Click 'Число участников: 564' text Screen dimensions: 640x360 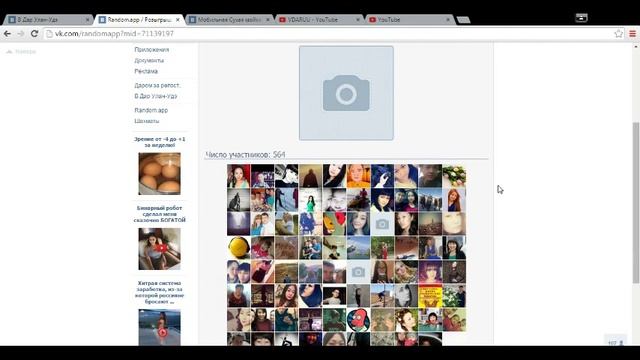pyautogui.click(x=245, y=155)
